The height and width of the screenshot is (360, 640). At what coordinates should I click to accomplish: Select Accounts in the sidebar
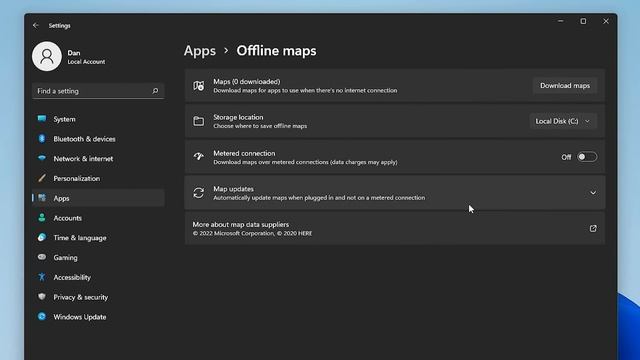(x=98, y=218)
